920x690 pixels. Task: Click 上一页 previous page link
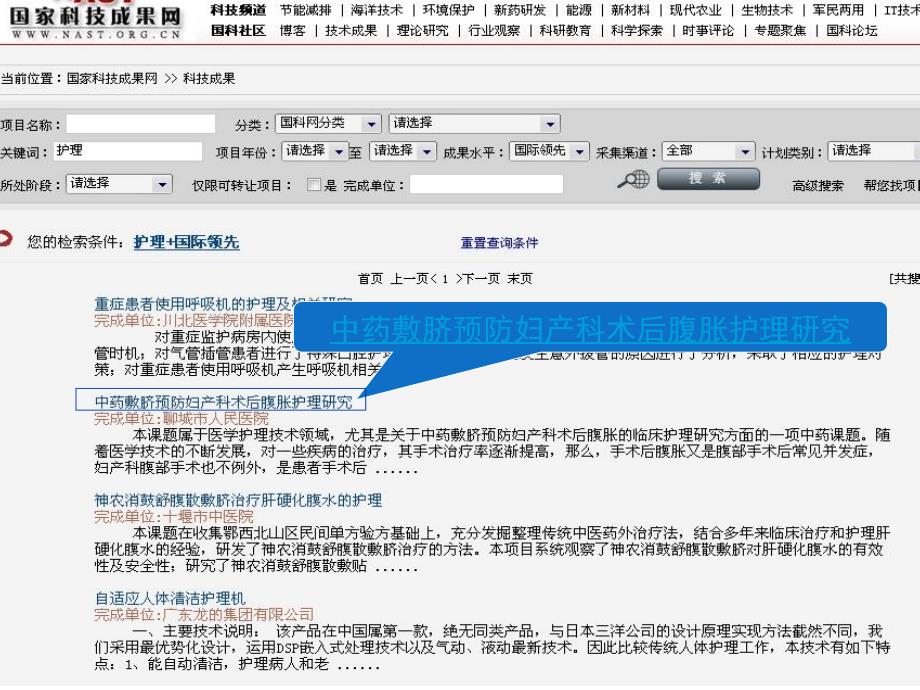(409, 279)
